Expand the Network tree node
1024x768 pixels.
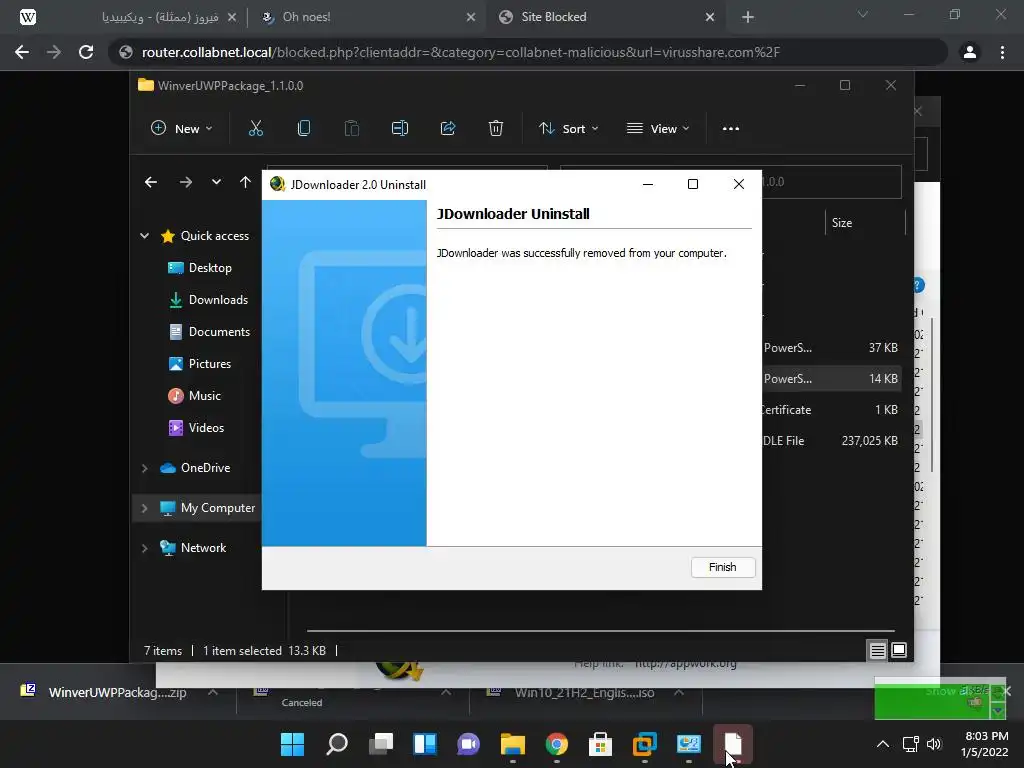tap(144, 548)
